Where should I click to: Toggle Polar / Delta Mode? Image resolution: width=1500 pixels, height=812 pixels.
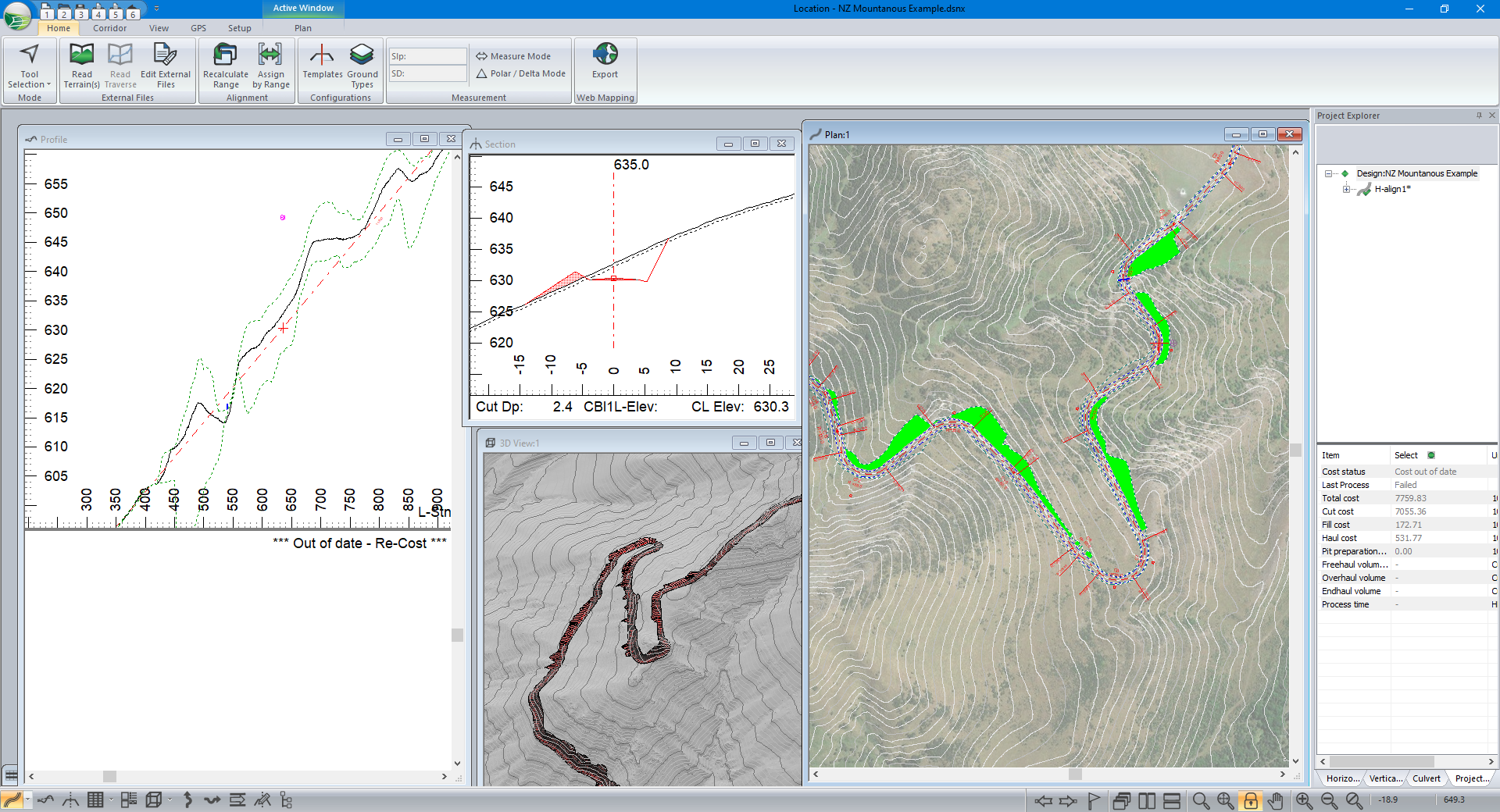click(x=520, y=73)
